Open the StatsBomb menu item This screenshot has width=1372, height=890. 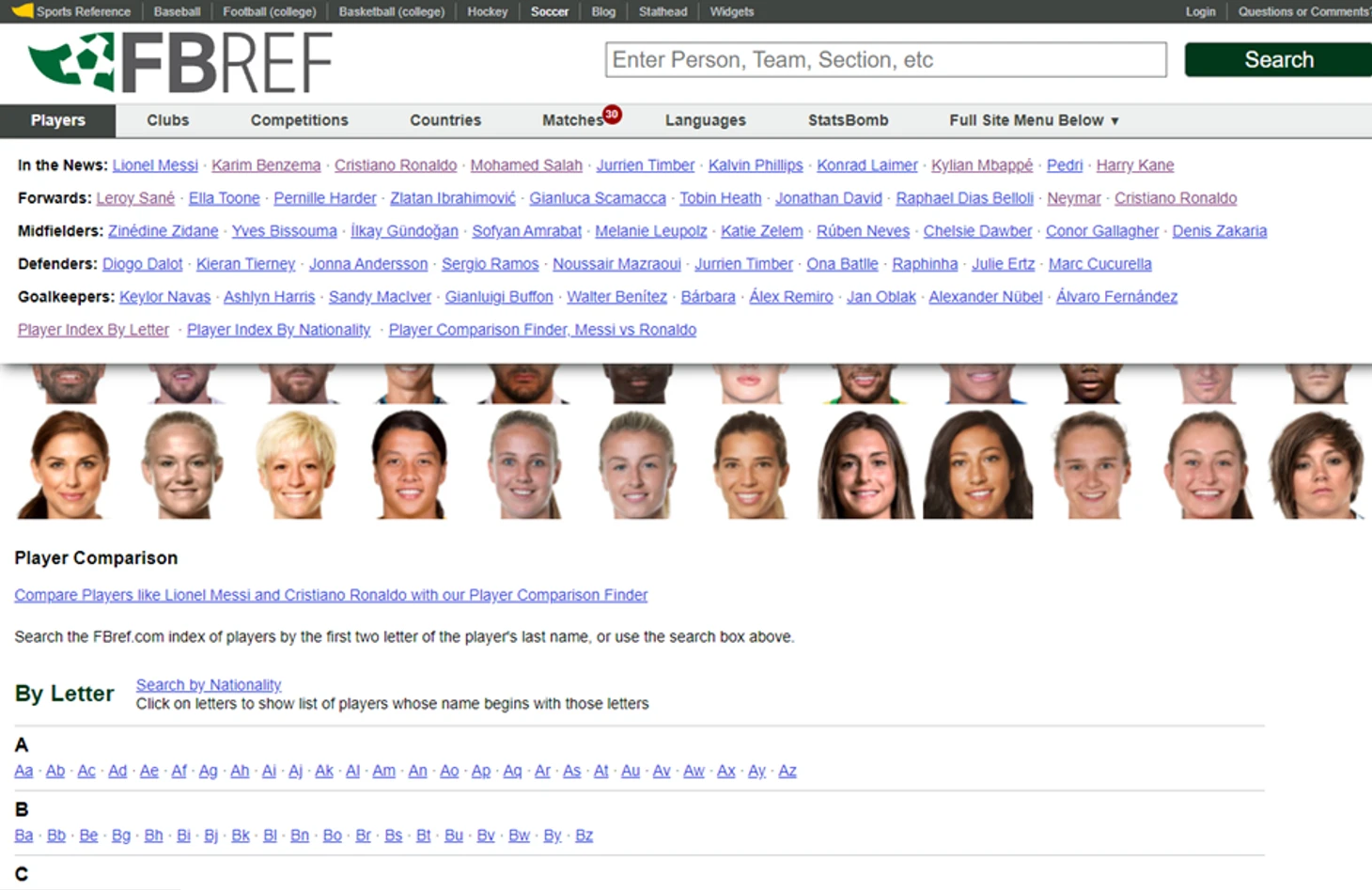(848, 120)
